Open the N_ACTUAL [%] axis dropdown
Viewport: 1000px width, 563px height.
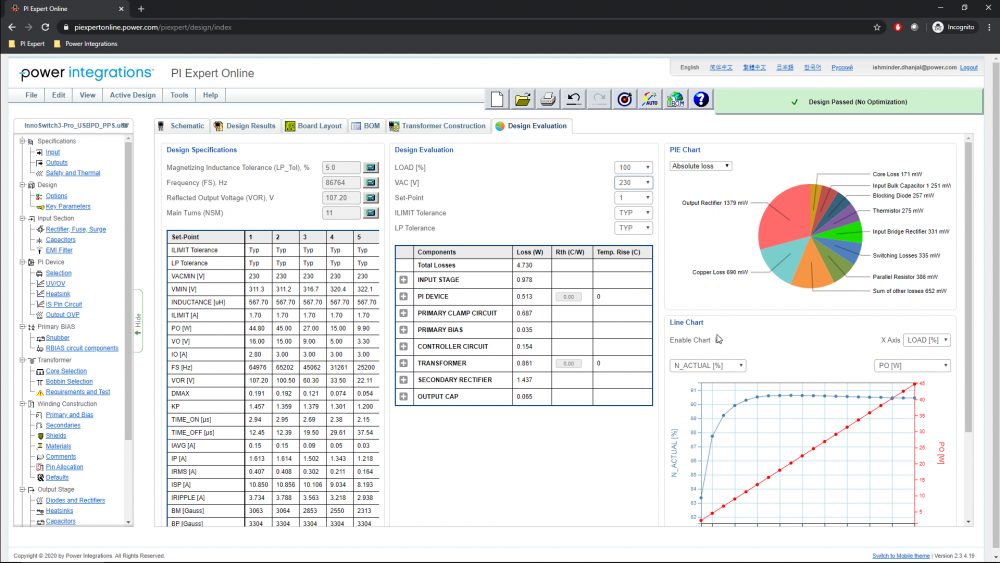click(708, 365)
